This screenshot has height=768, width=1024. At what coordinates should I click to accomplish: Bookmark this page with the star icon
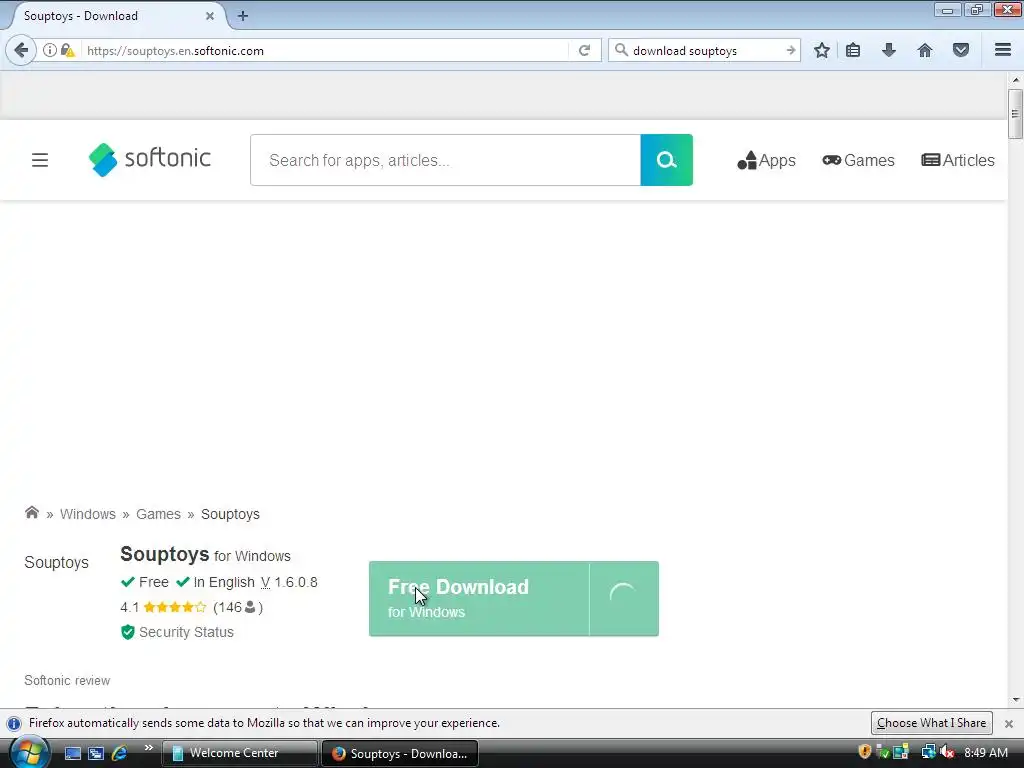click(822, 50)
